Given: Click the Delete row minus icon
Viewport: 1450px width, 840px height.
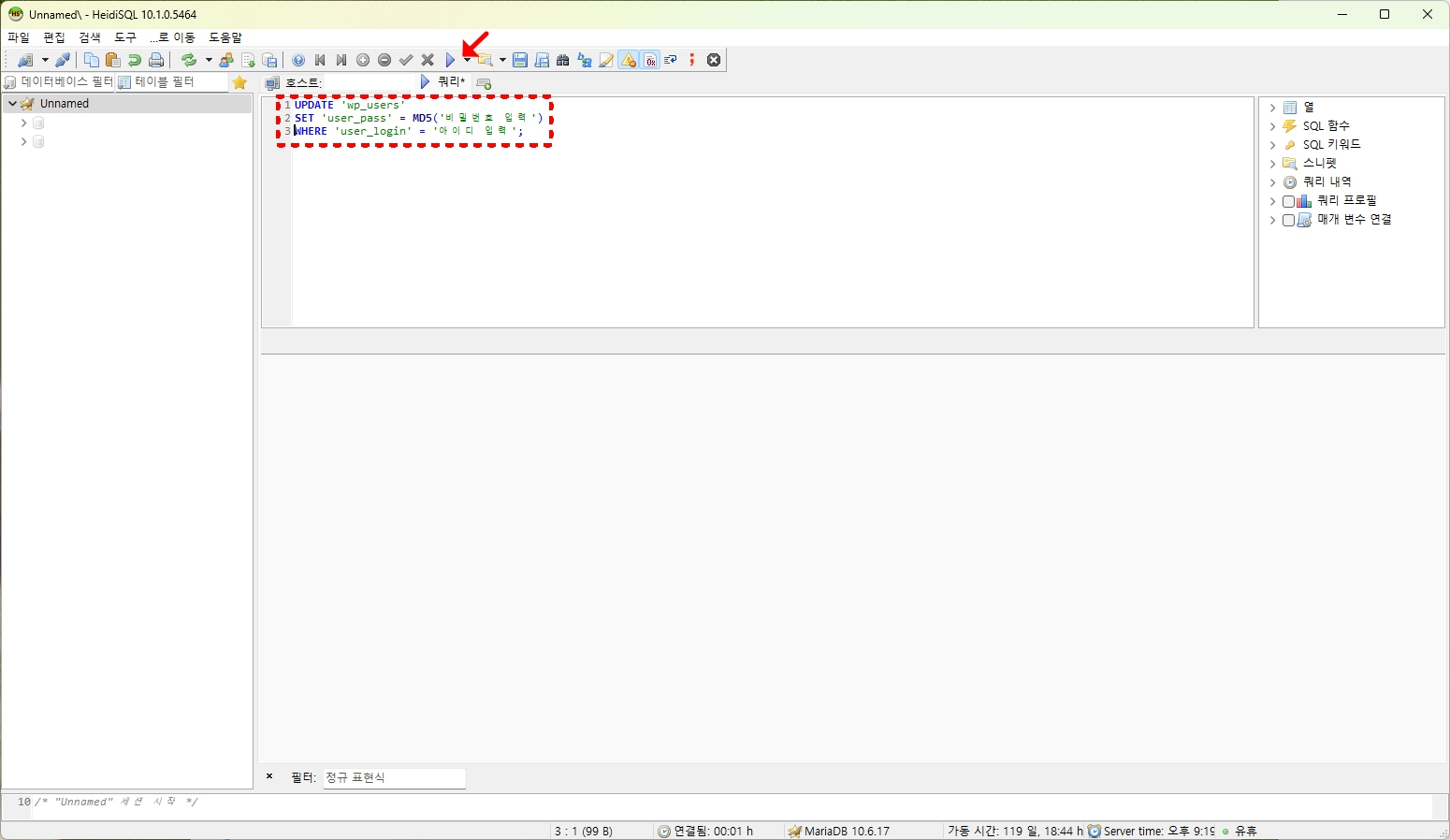Looking at the screenshot, I should [384, 60].
